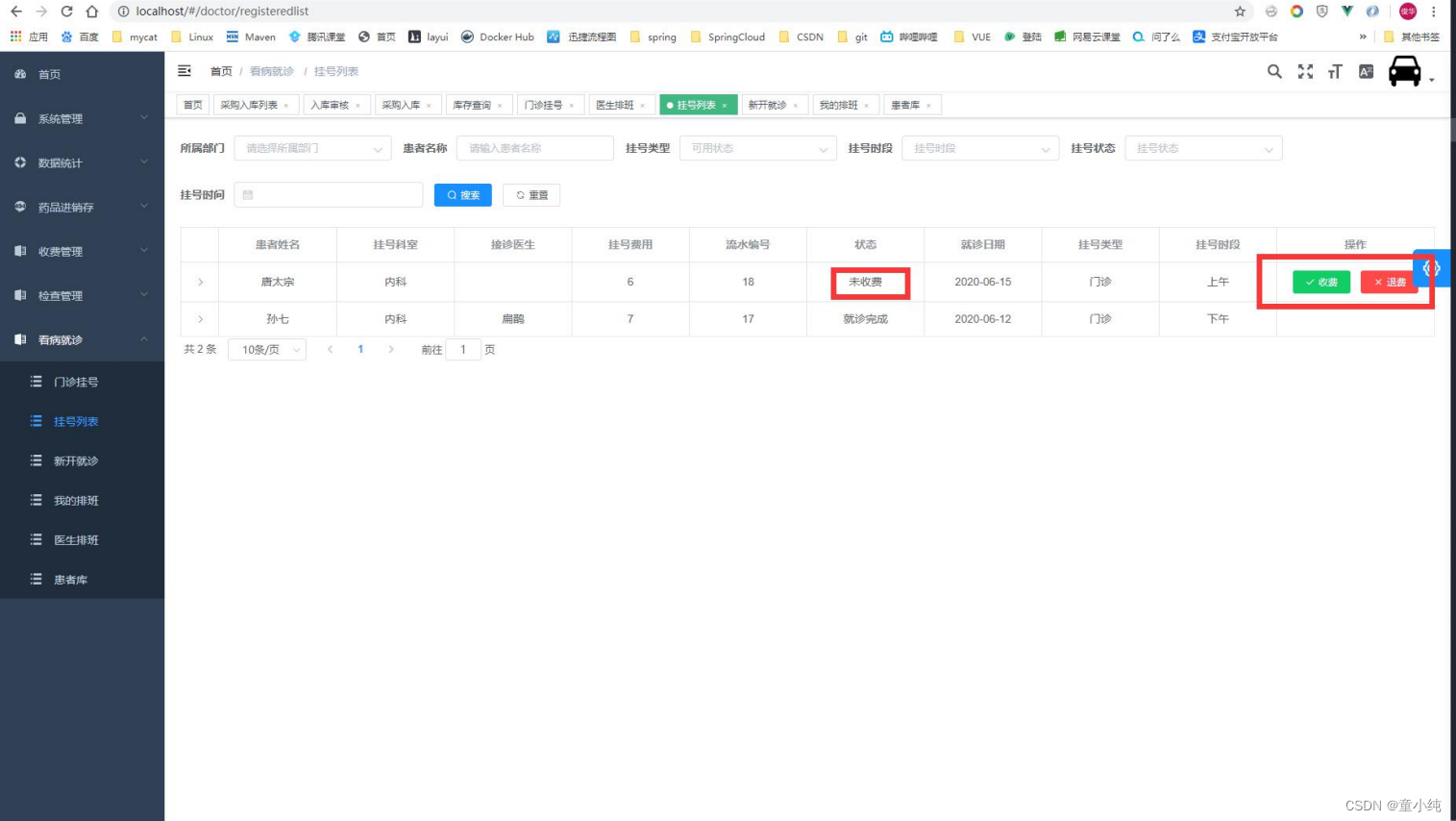Image resolution: width=1456 pixels, height=821 pixels.
Task: Close the 我的排班 tab
Action: coord(866,106)
